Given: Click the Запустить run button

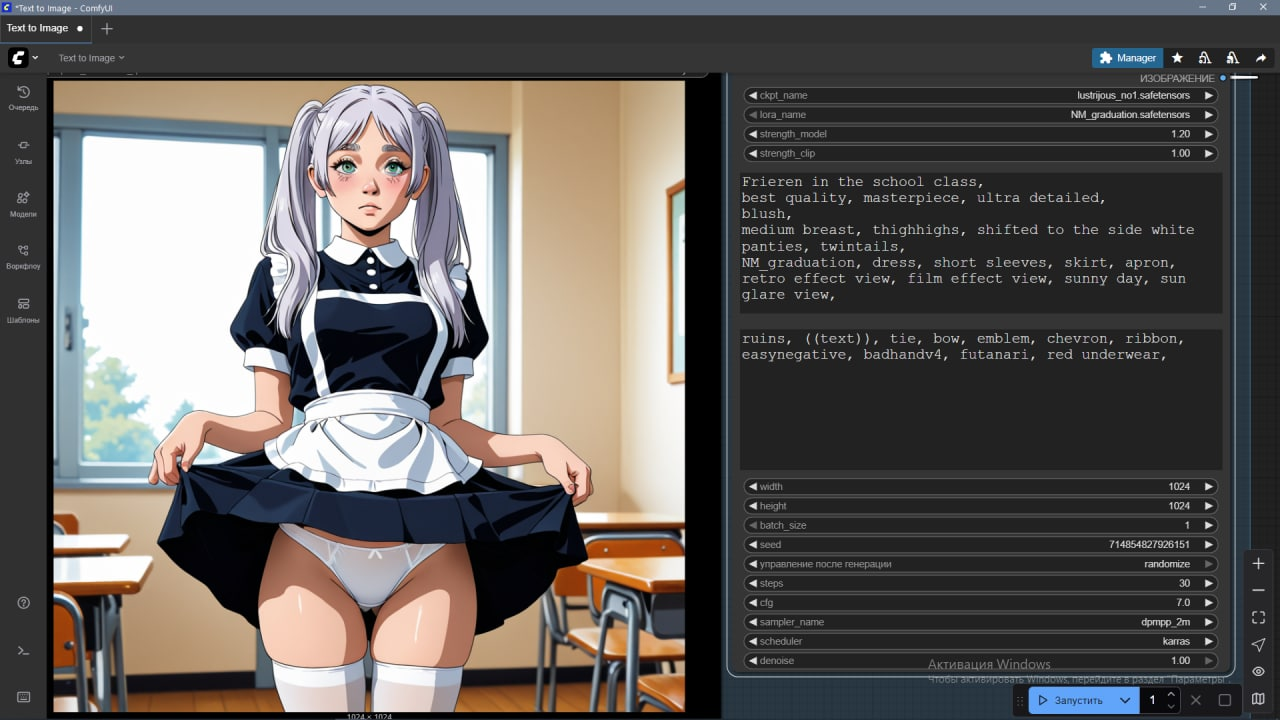Looking at the screenshot, I should [x=1070, y=700].
